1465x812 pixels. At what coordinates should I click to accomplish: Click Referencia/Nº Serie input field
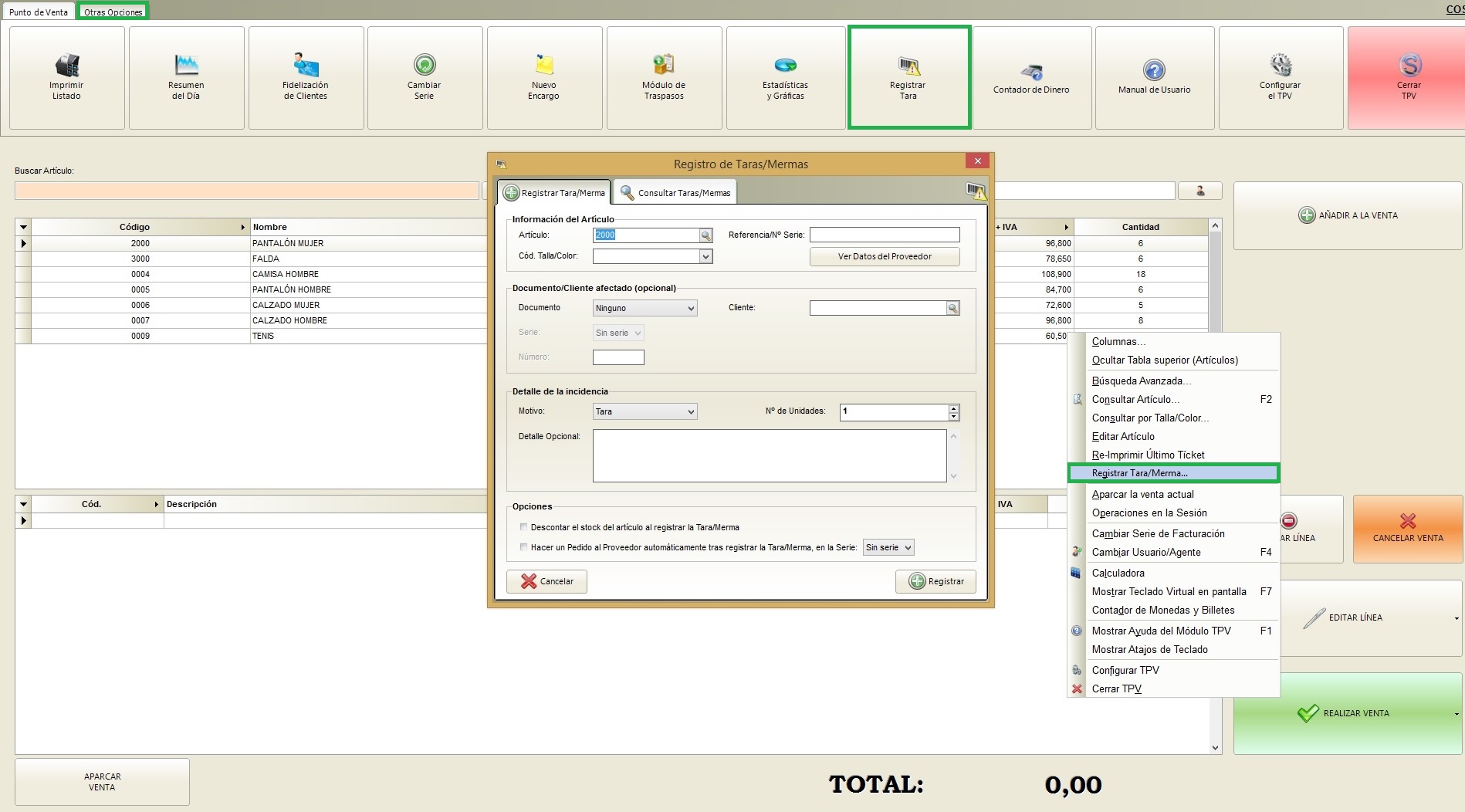885,235
